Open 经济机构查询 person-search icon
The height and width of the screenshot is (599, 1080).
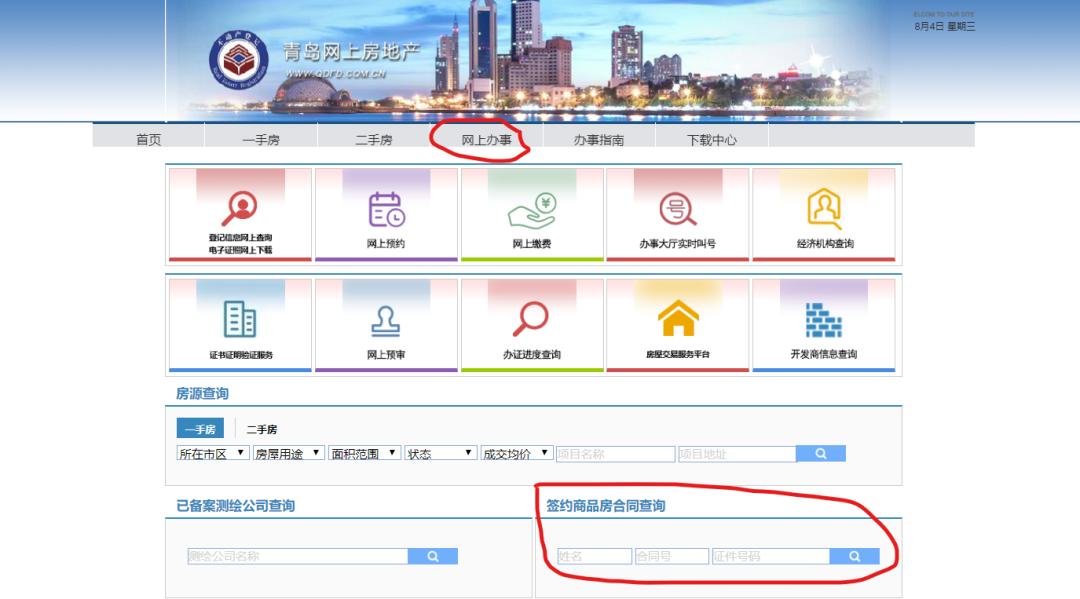[825, 209]
